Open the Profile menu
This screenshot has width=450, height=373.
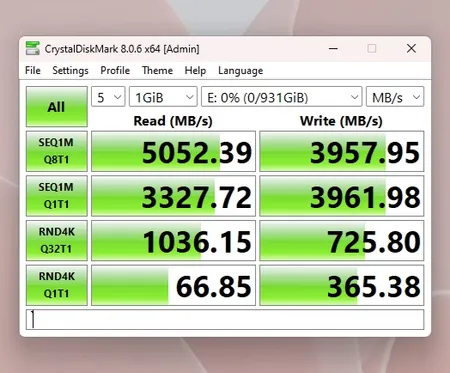pyautogui.click(x=115, y=70)
